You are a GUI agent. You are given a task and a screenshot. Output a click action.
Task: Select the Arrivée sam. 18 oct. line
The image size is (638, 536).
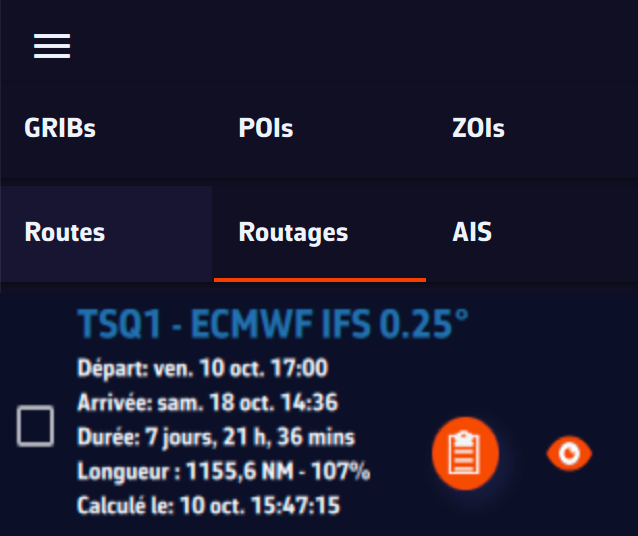click(x=207, y=403)
